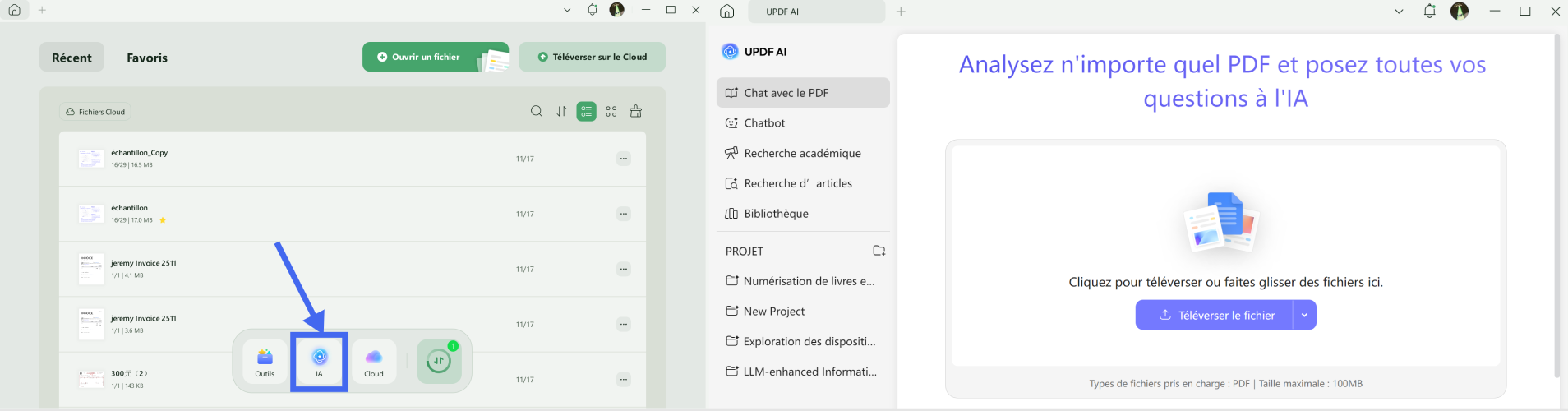Click the UPDF AI logo in sidebar
1568x411 pixels.
coord(730,51)
